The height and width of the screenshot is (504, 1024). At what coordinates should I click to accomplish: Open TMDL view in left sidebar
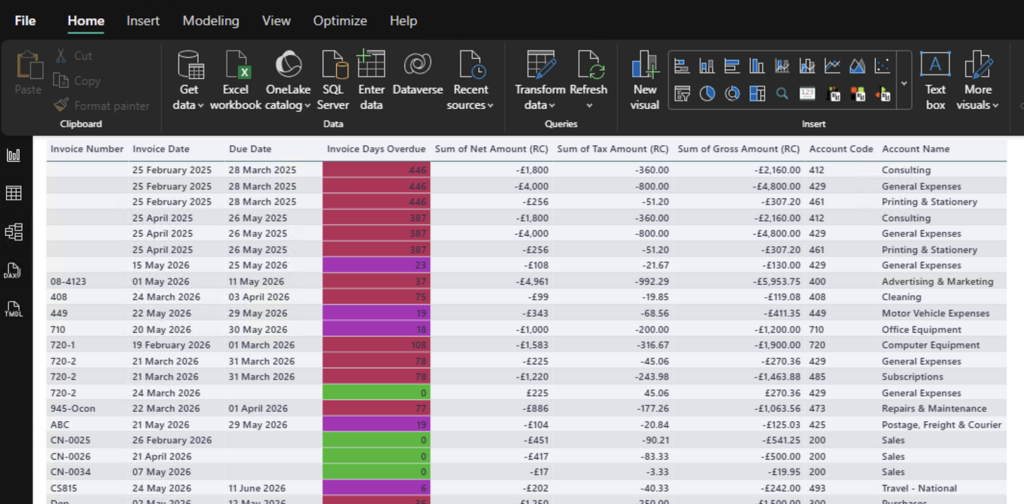pyautogui.click(x=14, y=309)
